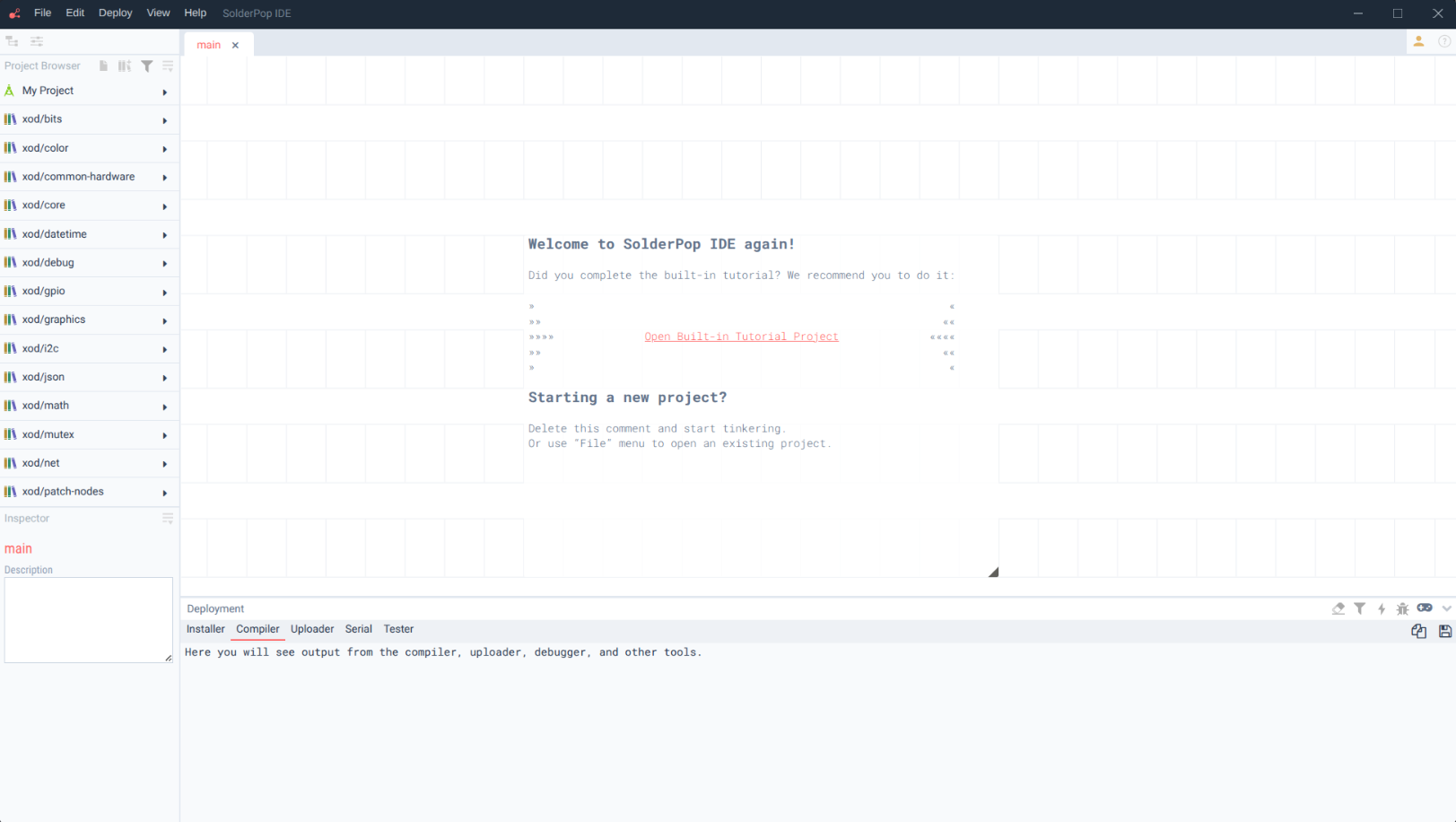This screenshot has height=822, width=1456.
Task: Click the lightning bolt upload icon
Action: tap(1382, 608)
